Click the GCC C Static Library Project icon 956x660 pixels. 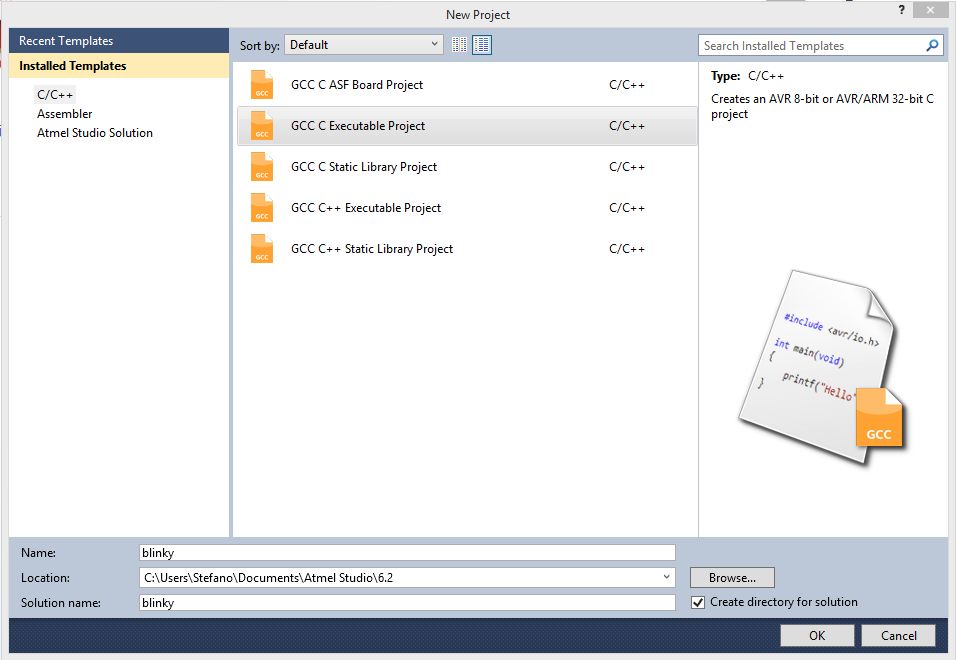pos(262,167)
